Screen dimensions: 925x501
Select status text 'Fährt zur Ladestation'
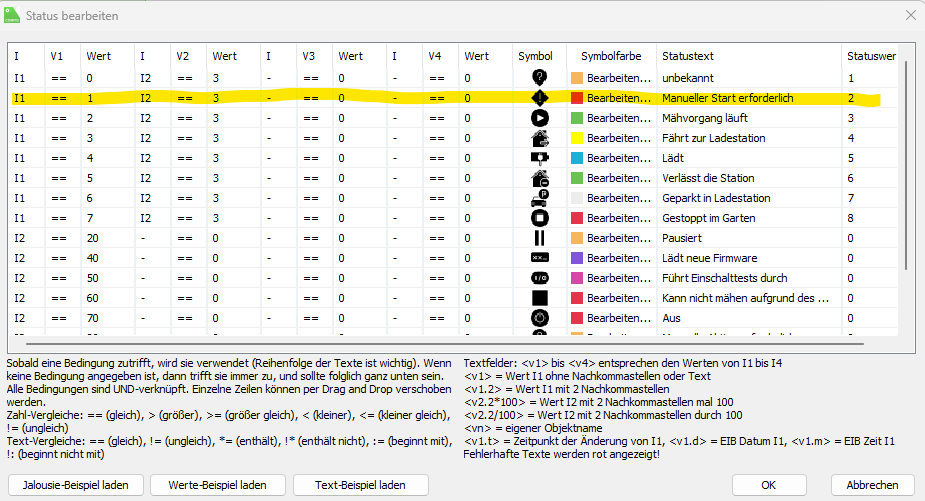pyautogui.click(x=713, y=138)
